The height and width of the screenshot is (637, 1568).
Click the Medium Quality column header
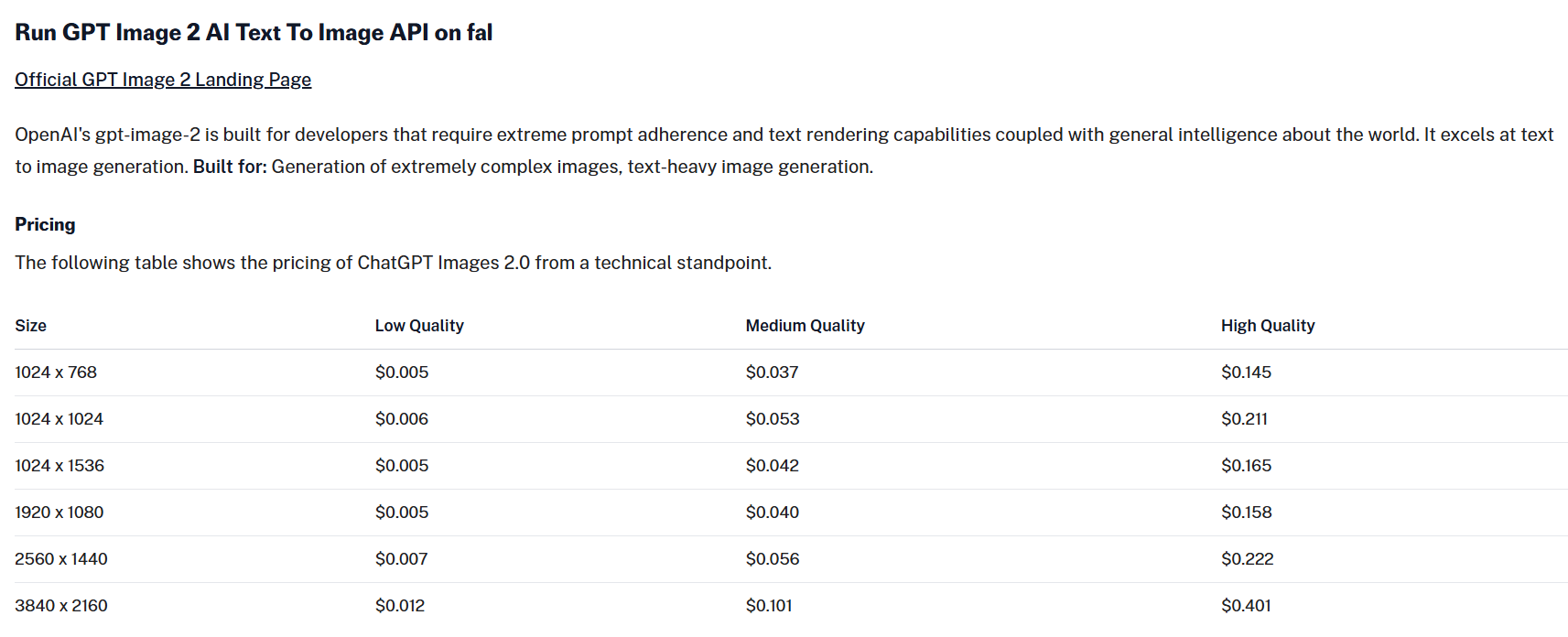(x=805, y=326)
